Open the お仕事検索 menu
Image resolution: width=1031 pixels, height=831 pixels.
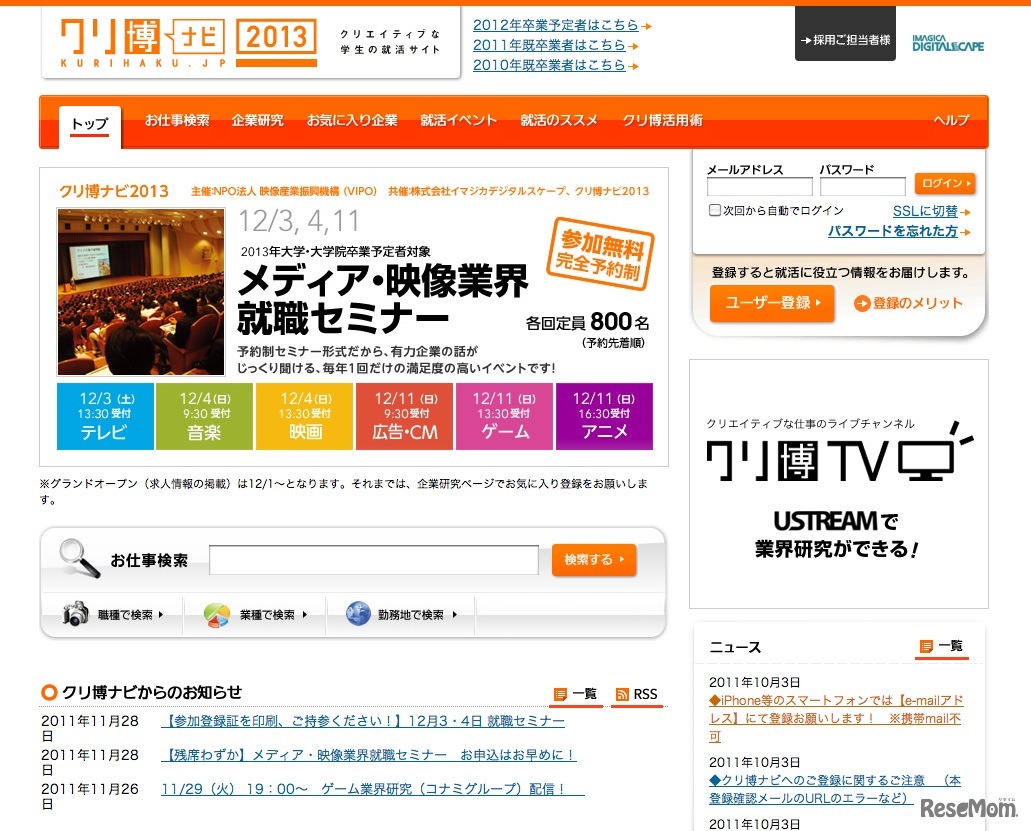[x=177, y=120]
